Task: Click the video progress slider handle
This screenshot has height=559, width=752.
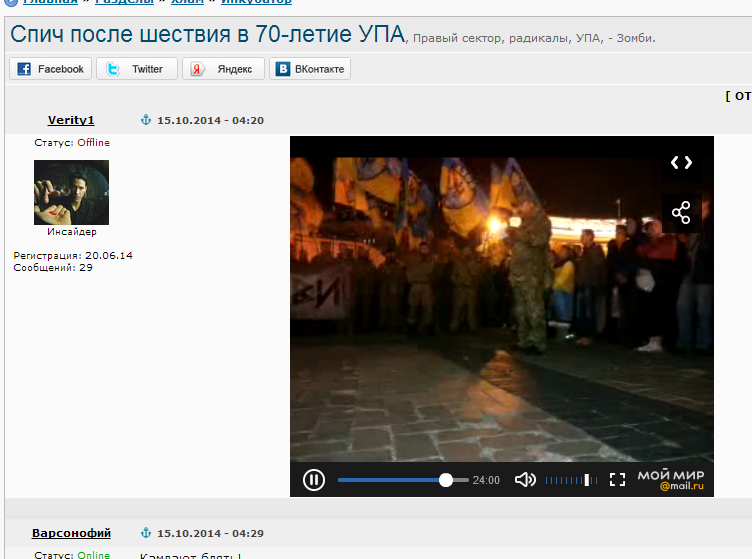Action: (x=446, y=480)
